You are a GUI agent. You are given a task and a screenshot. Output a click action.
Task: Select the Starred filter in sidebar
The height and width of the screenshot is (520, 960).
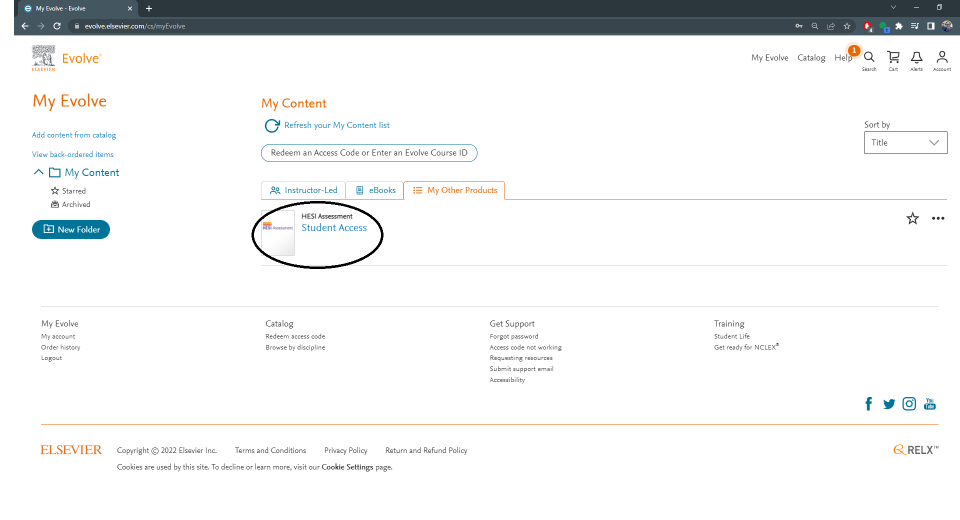point(68,191)
